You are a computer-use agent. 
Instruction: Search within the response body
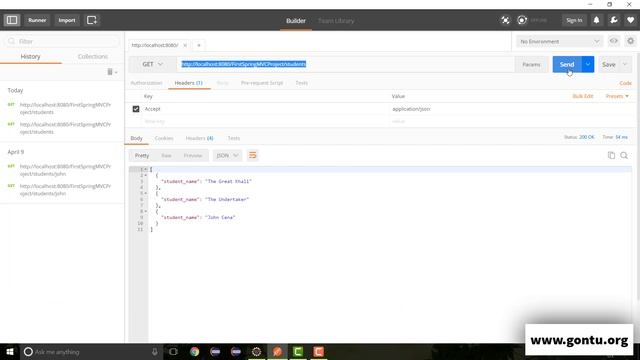pyautogui.click(x=624, y=155)
